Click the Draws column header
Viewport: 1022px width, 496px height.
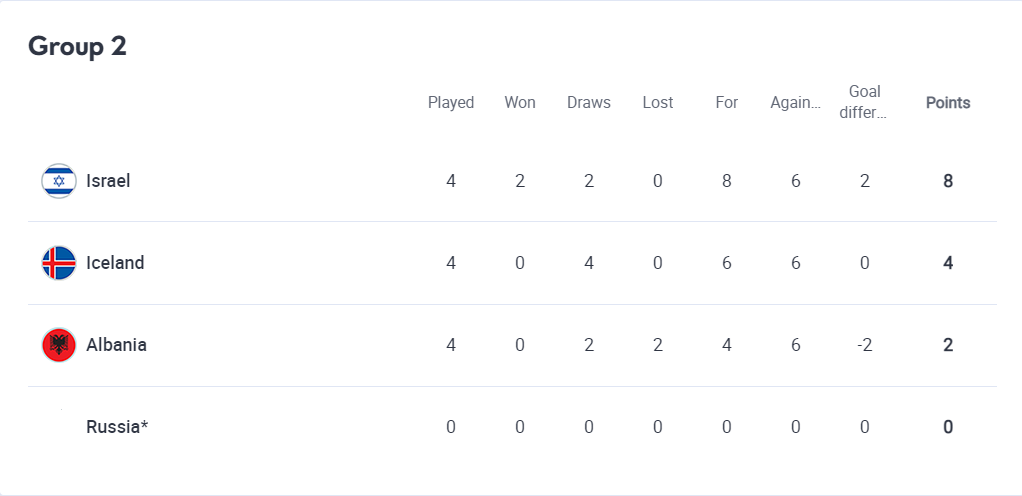(589, 102)
